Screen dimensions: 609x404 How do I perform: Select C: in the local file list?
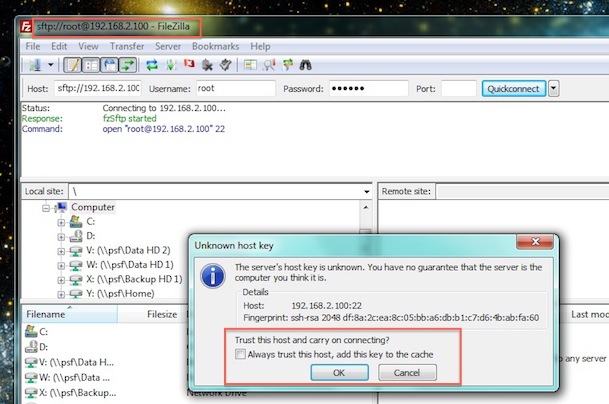click(x=43, y=332)
